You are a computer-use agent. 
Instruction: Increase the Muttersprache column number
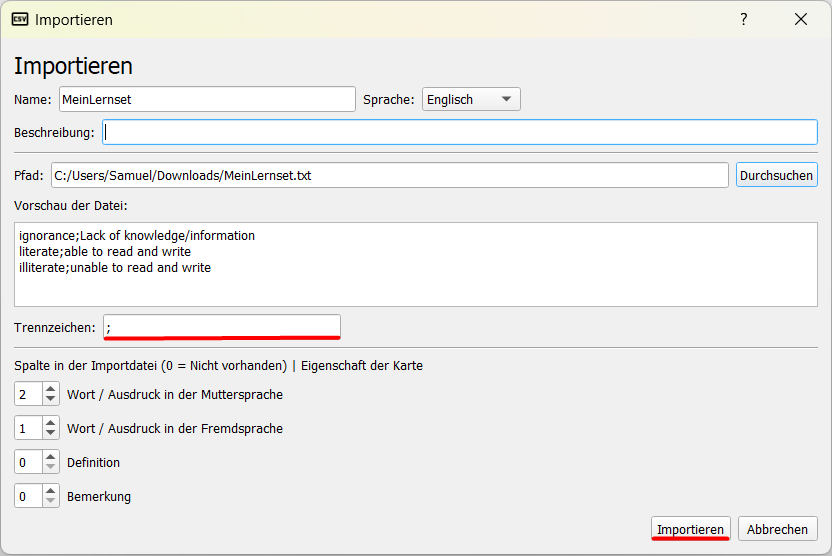tap(51, 389)
